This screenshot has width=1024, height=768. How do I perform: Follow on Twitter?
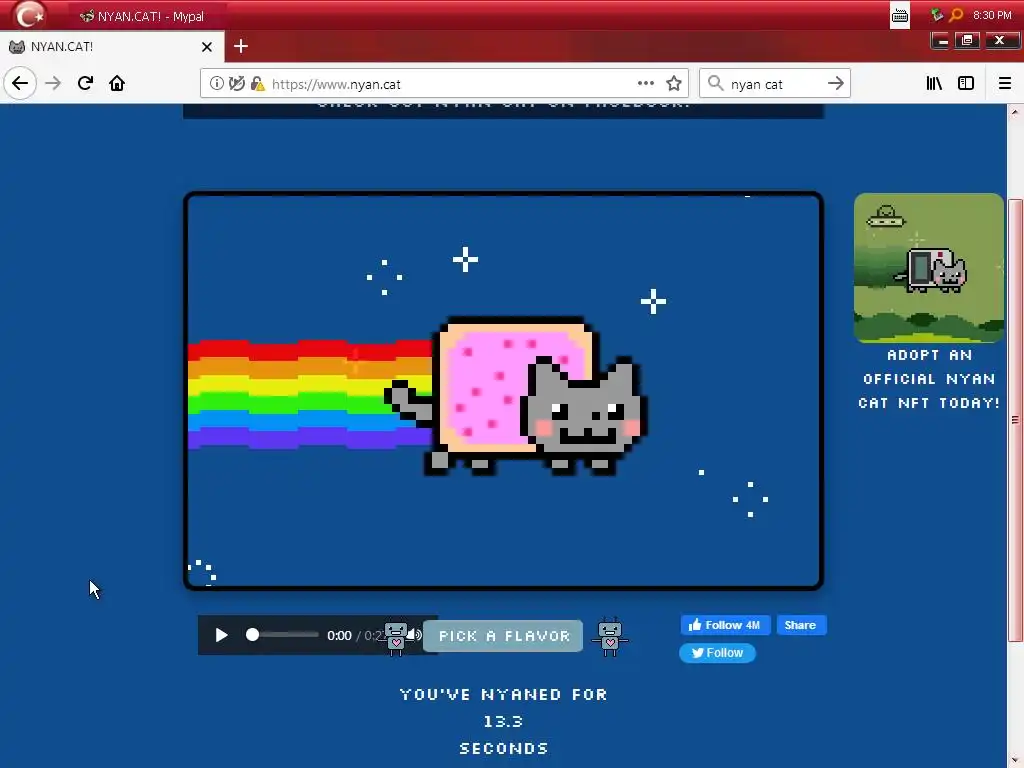tap(717, 653)
